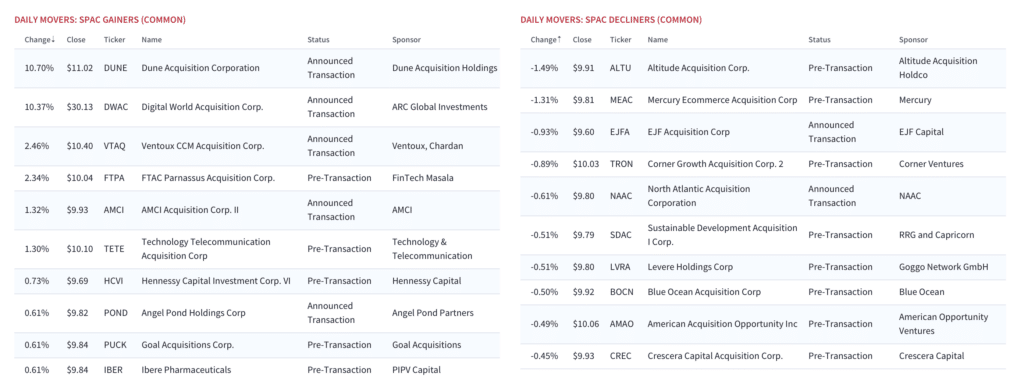Open the VTAQ ticker in gainers
Viewport: 1024px width, 381px height.
(x=116, y=146)
